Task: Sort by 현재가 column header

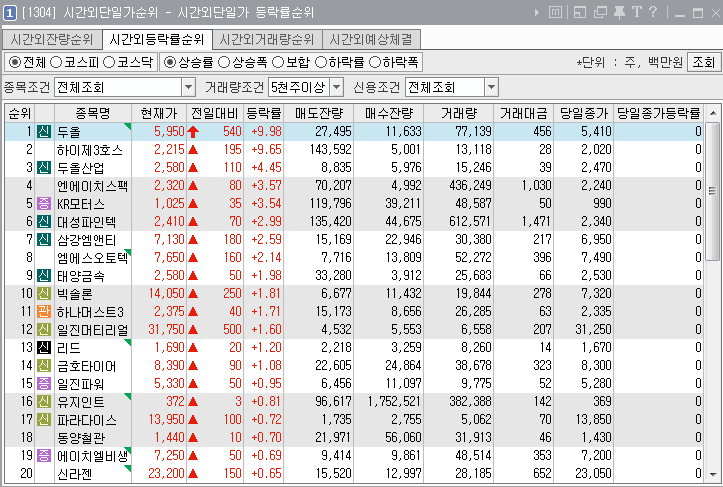Action: click(159, 113)
